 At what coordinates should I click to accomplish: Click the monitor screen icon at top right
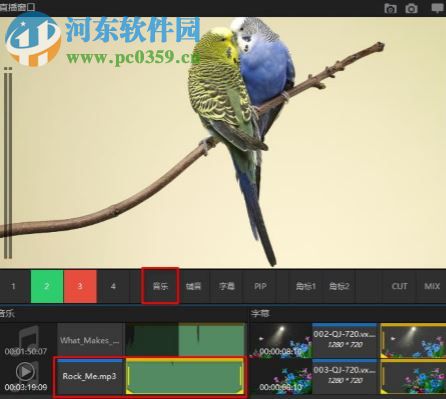pyautogui.click(x=437, y=8)
